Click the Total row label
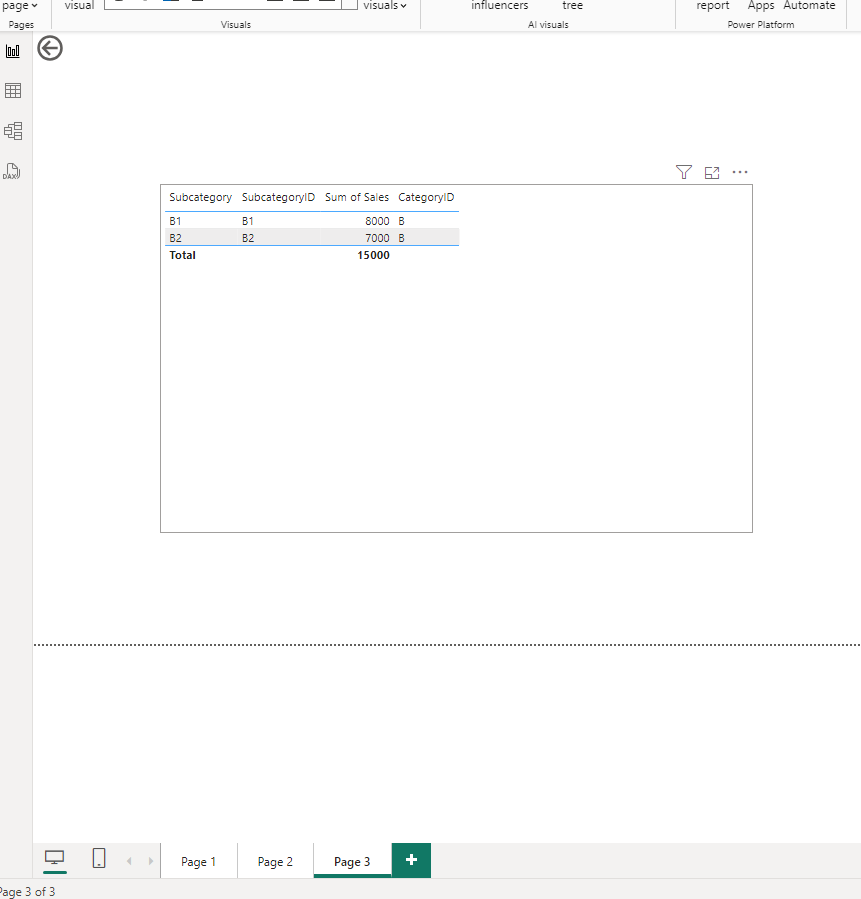 pyautogui.click(x=182, y=255)
